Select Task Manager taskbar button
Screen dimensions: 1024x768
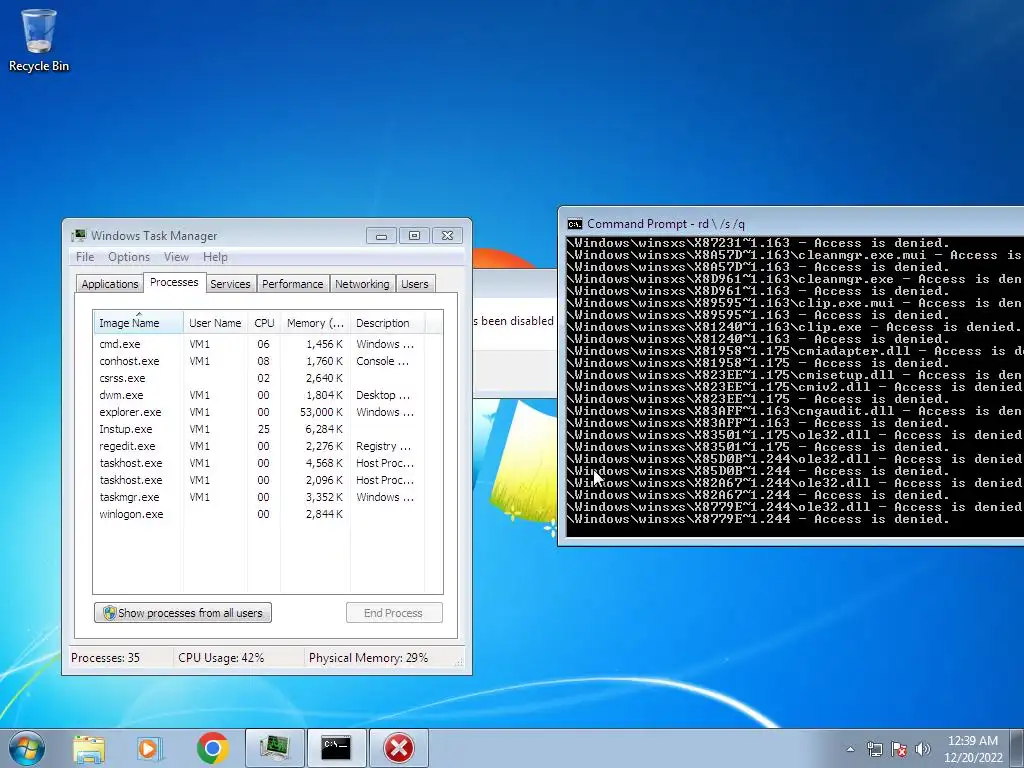[x=274, y=748]
